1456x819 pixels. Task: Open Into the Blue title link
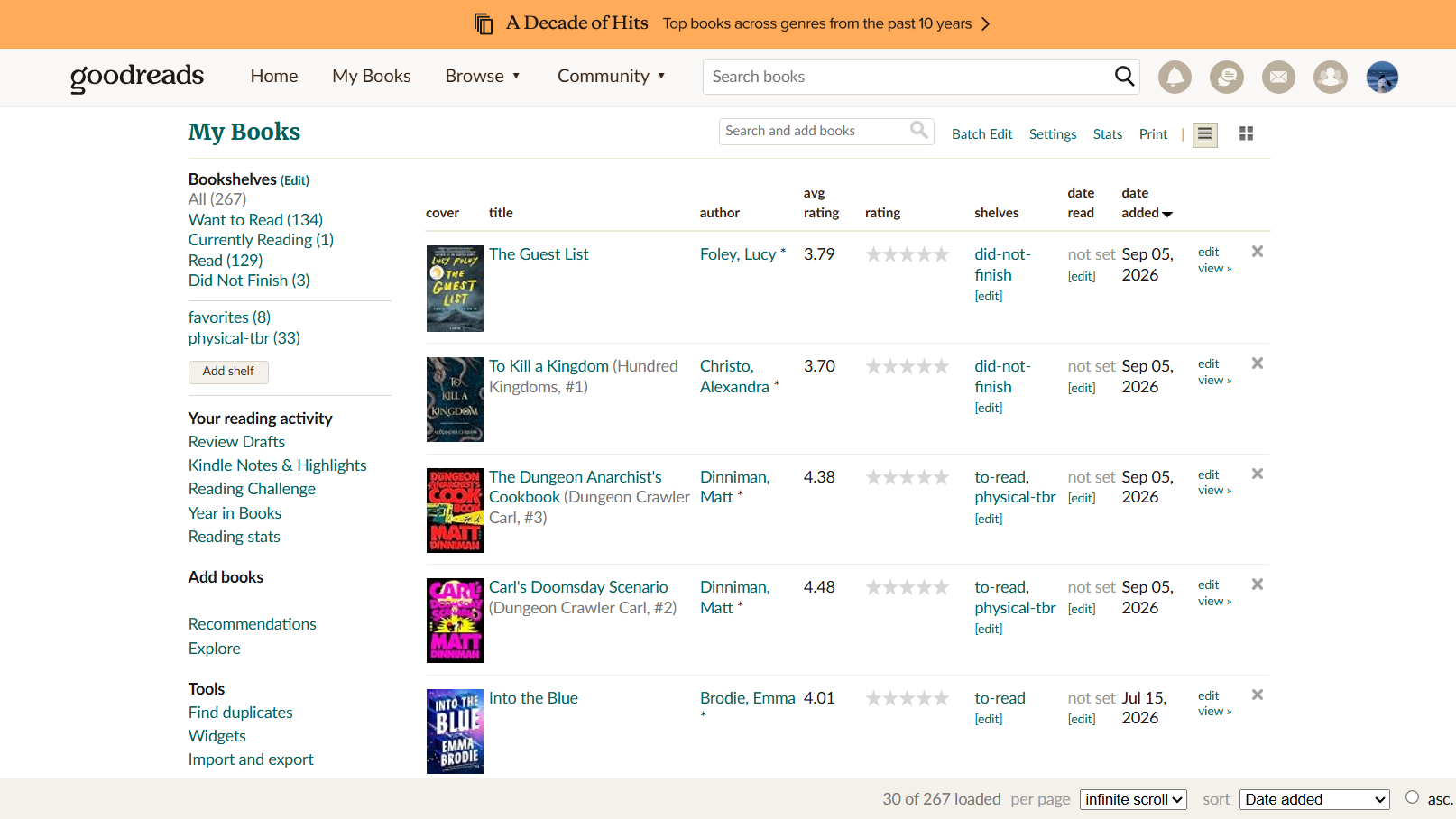pyautogui.click(x=533, y=698)
